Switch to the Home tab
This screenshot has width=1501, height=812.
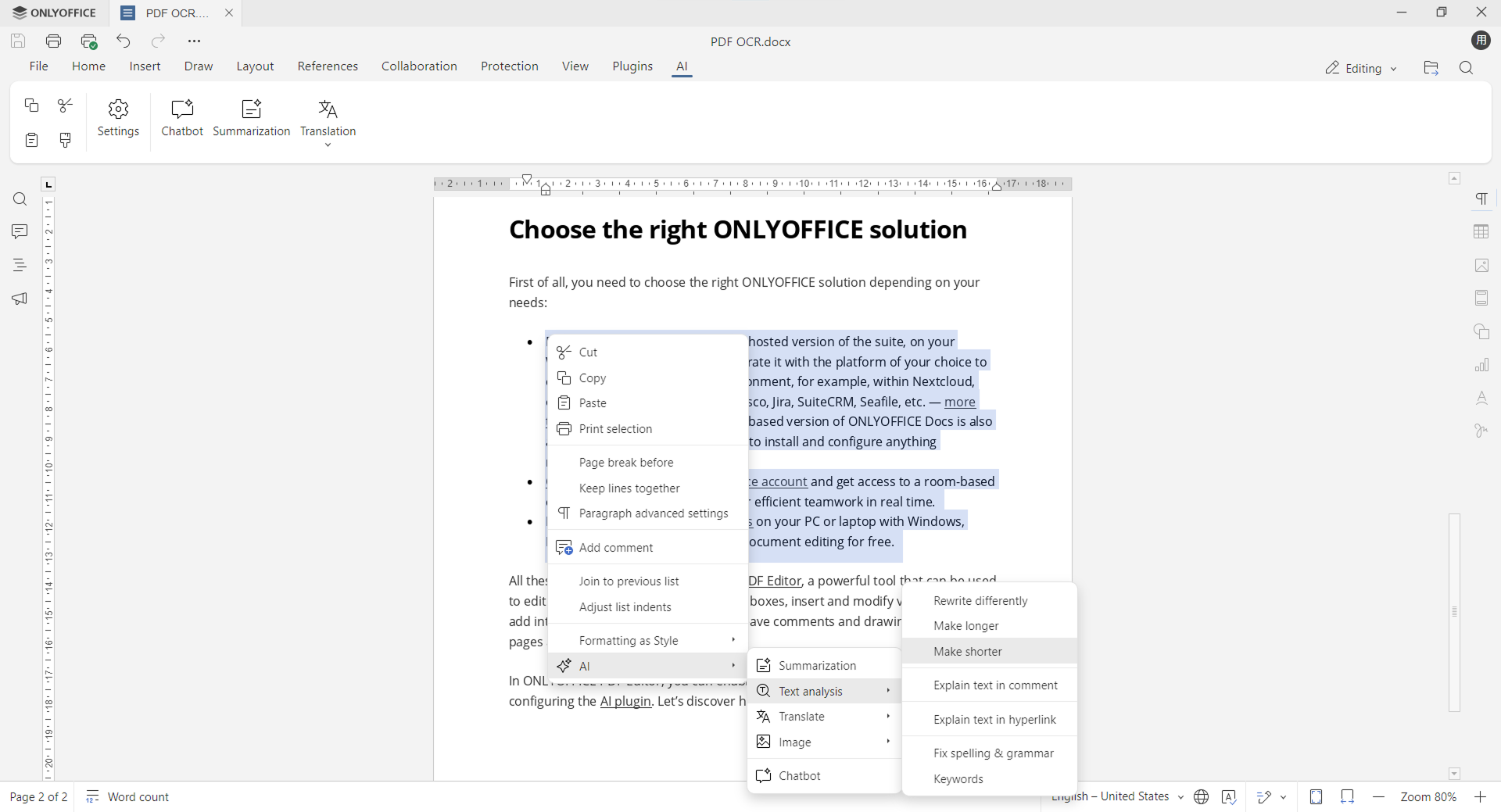[x=88, y=66]
